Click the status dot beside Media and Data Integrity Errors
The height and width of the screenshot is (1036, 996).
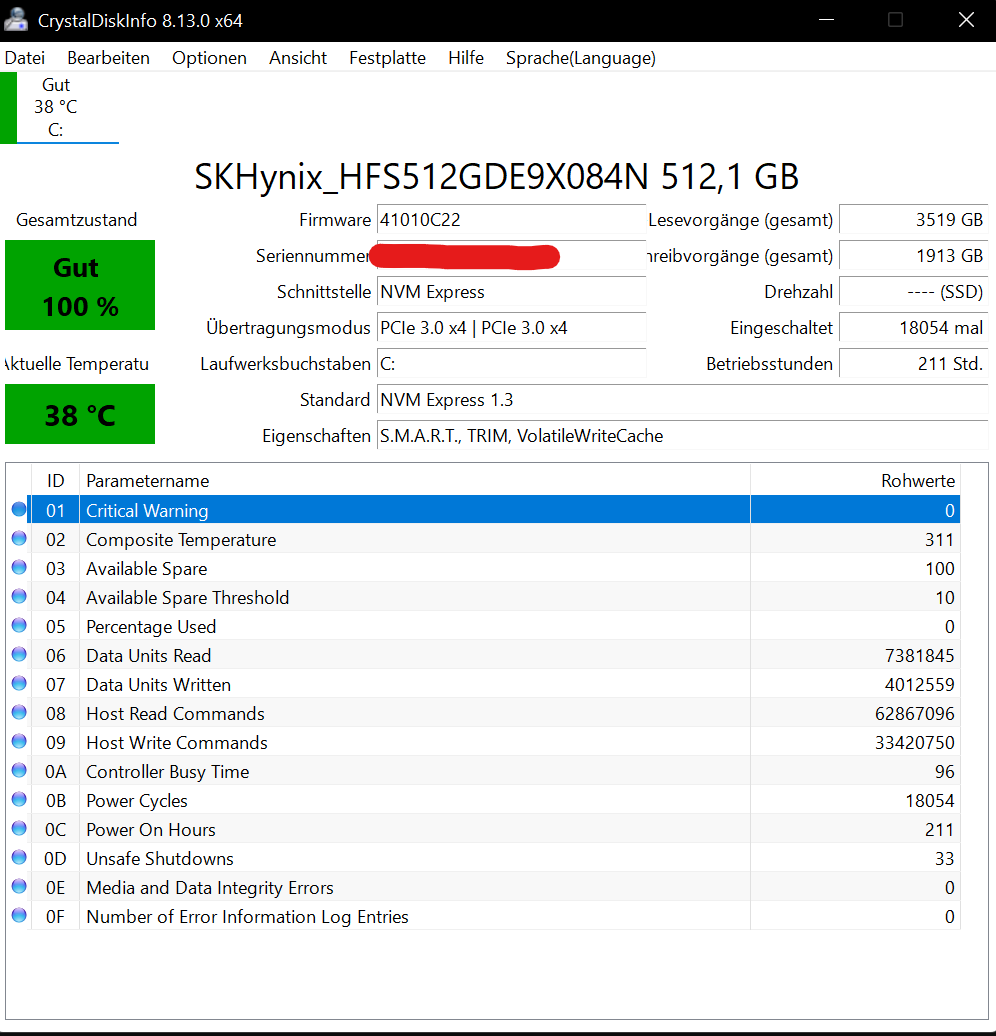(x=19, y=887)
